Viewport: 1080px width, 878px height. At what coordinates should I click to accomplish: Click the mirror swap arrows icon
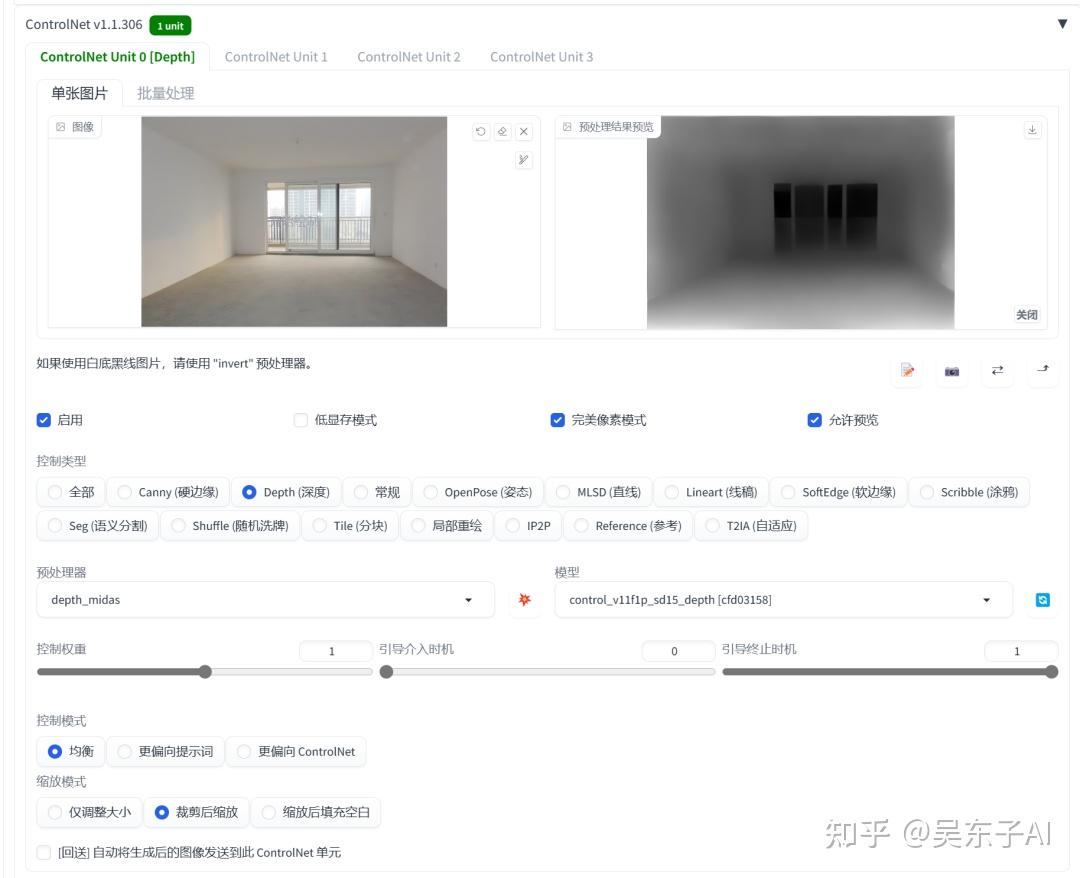(997, 370)
